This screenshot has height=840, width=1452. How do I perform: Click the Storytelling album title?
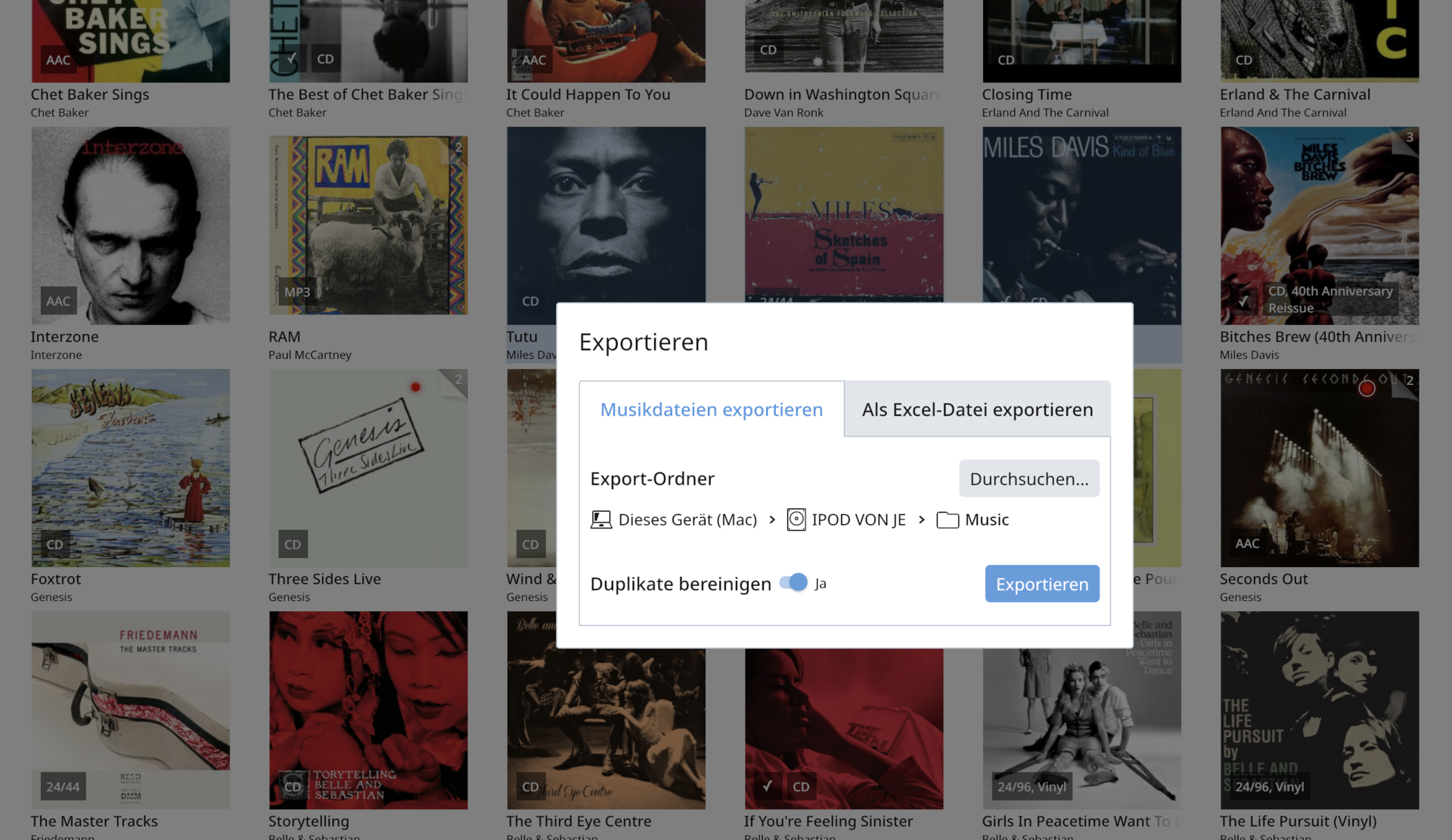pyautogui.click(x=309, y=821)
